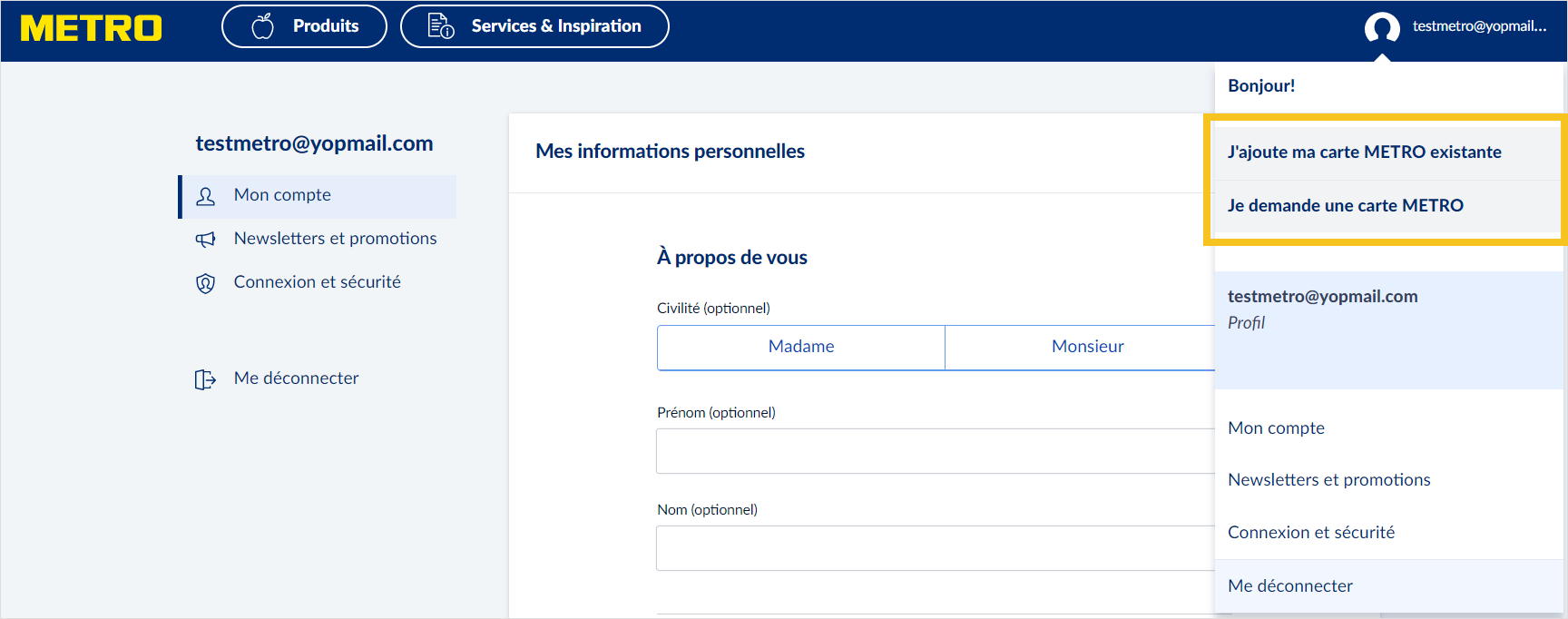This screenshot has width=1568, height=619.
Task: Click the 'Mes informations personnelles' heading
Action: tap(670, 152)
